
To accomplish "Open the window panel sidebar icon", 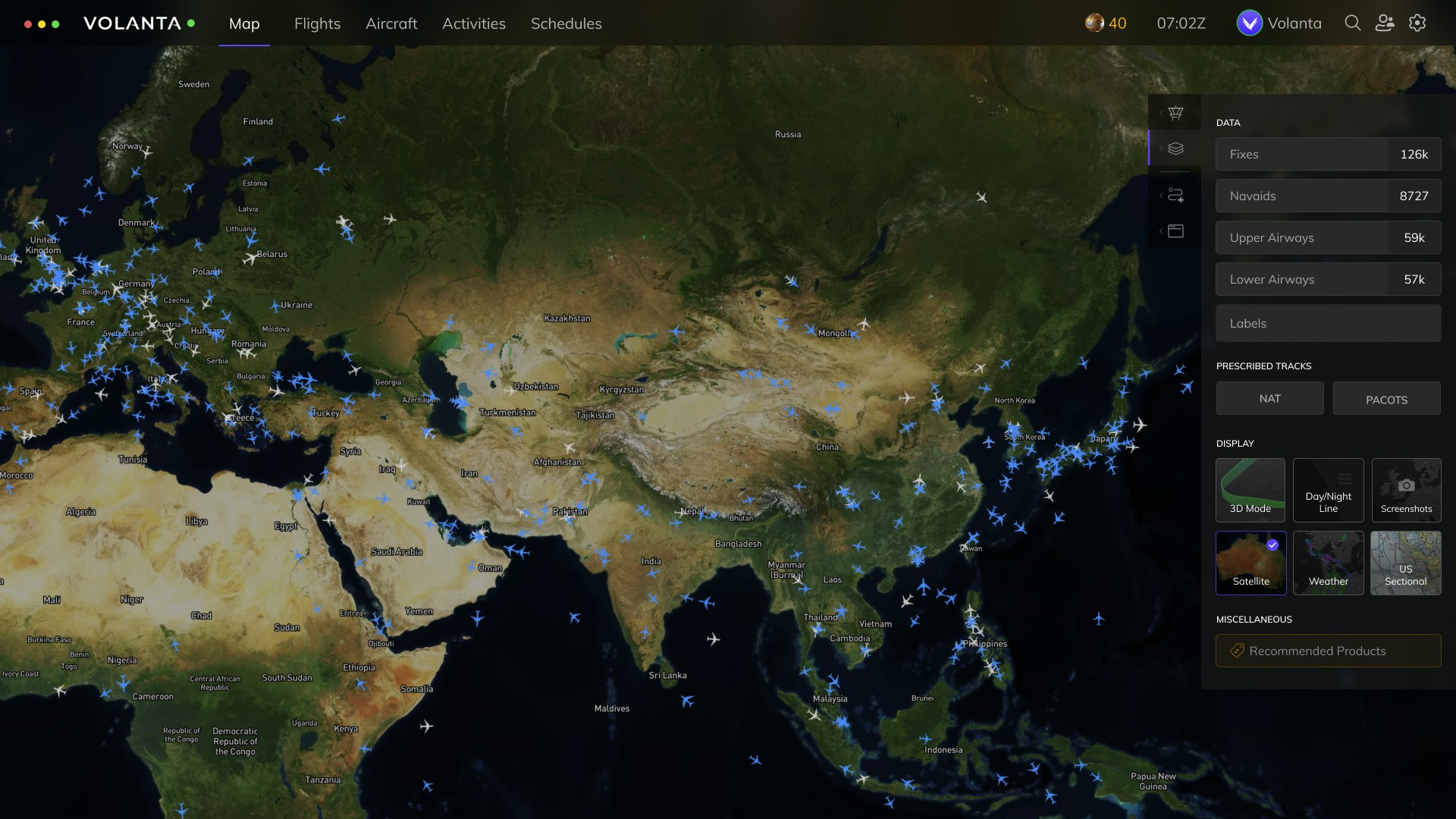I will [x=1175, y=231].
